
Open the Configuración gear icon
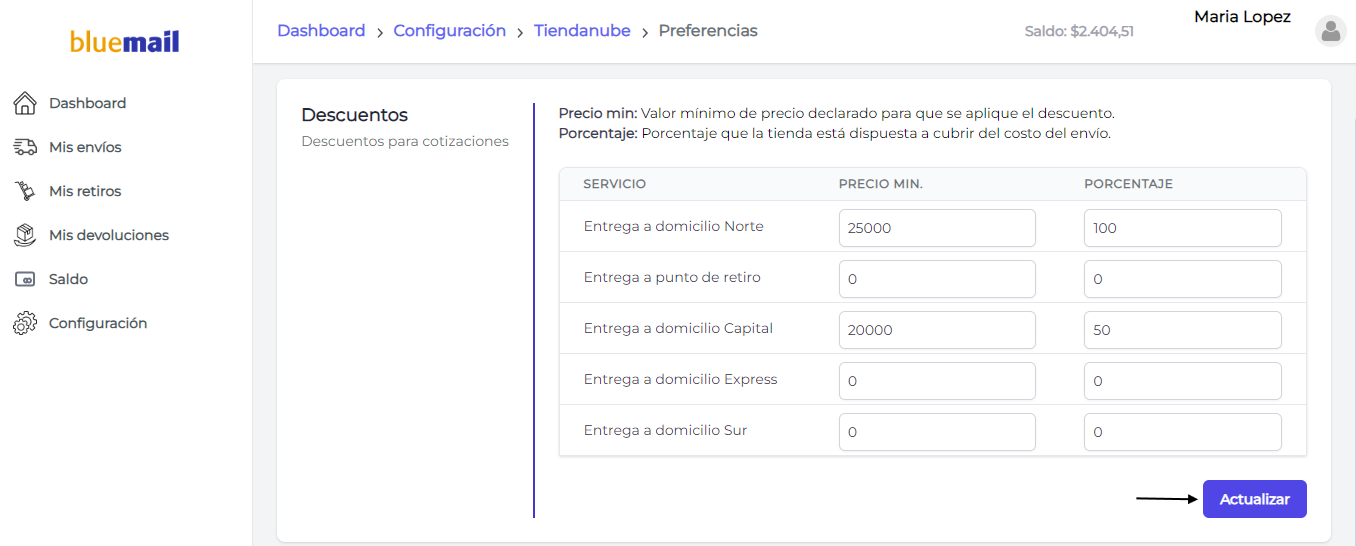tap(25, 323)
